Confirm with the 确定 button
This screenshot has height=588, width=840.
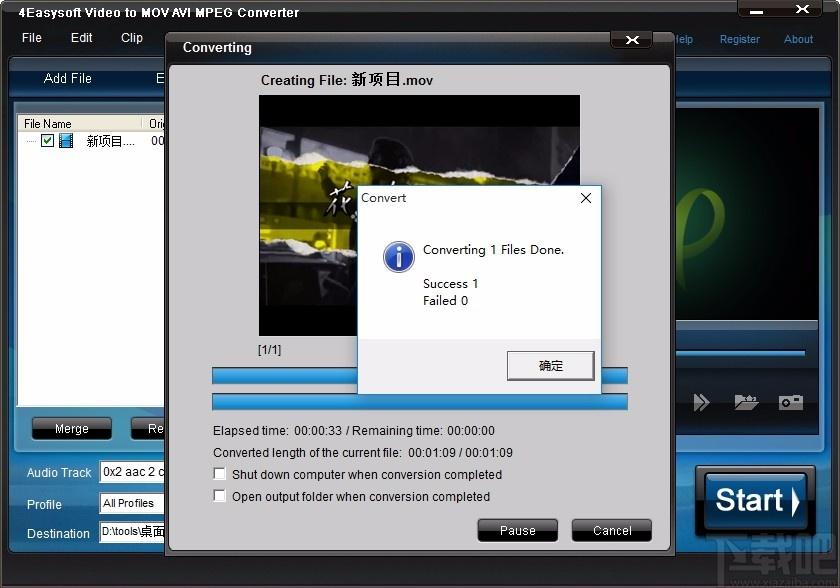[x=550, y=366]
